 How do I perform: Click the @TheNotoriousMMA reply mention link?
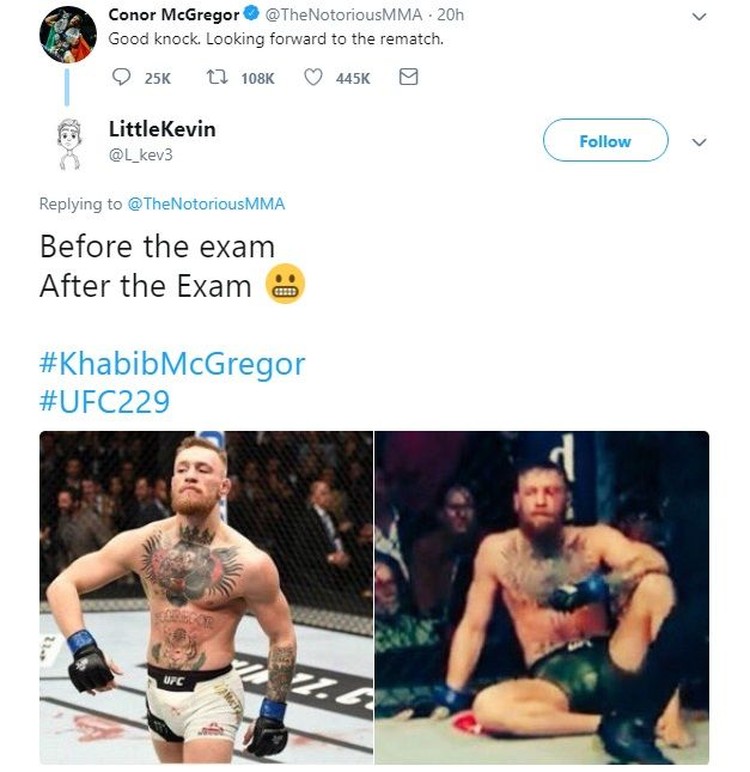click(x=206, y=204)
